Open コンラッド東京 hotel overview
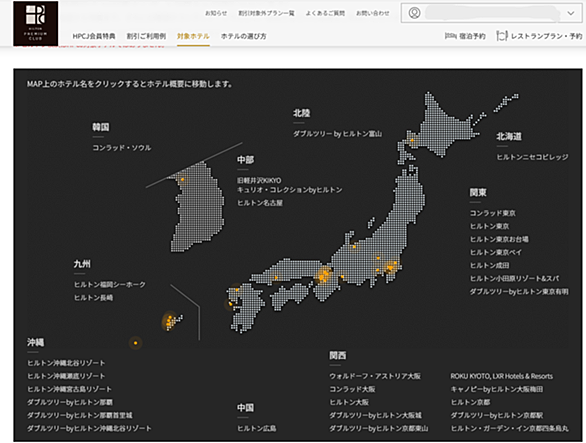 point(493,213)
